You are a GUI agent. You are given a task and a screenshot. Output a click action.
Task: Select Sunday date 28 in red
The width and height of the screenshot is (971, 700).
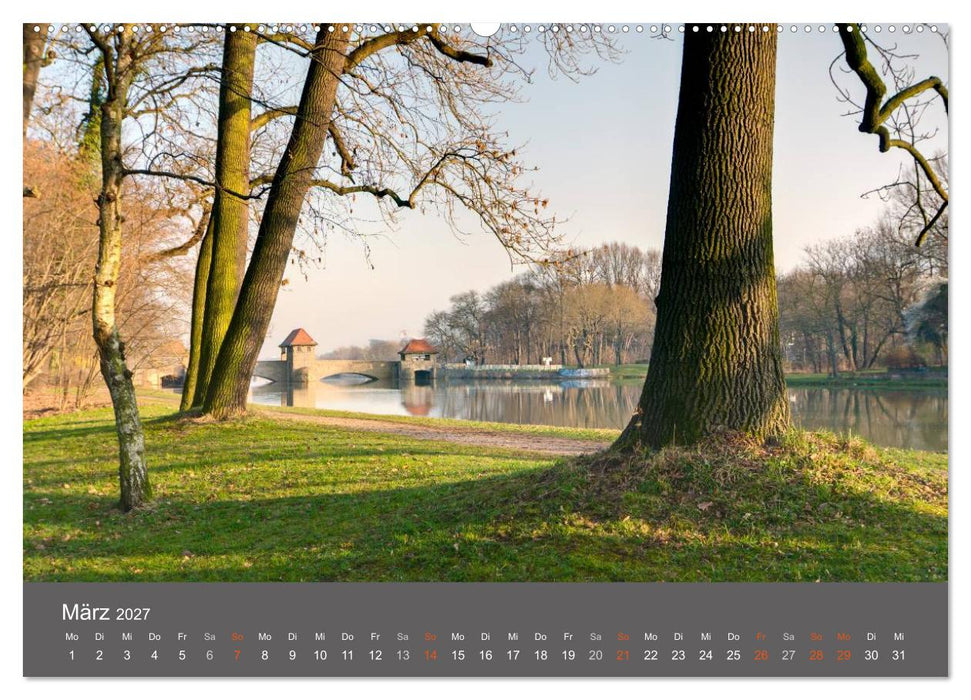[816, 655]
